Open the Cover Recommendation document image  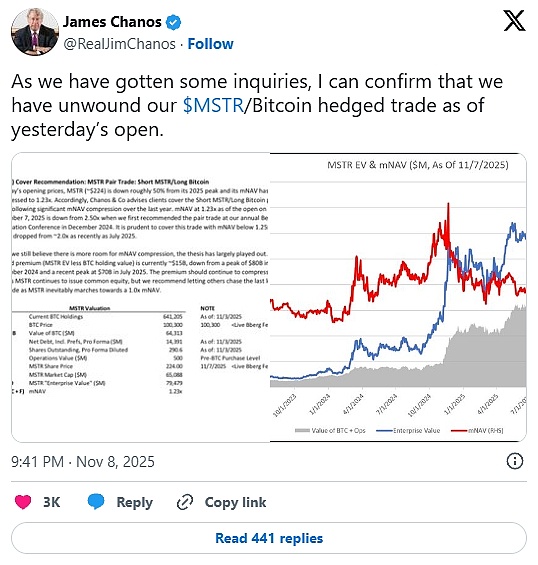tap(141, 297)
